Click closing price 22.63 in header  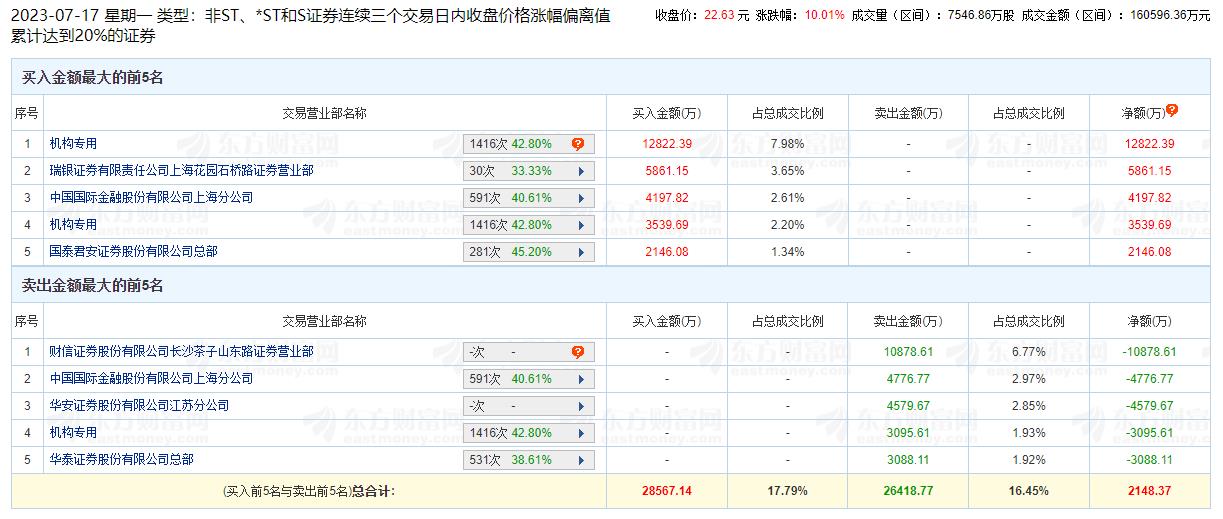[719, 15]
